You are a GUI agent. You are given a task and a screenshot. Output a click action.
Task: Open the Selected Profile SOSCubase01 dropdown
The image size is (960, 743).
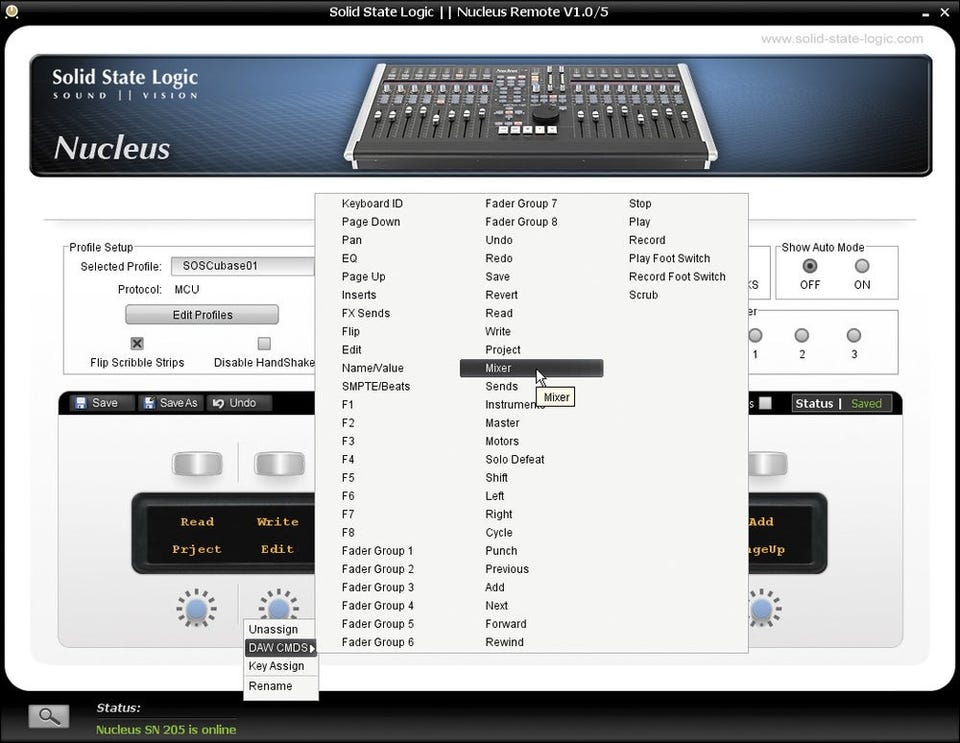click(x=242, y=266)
